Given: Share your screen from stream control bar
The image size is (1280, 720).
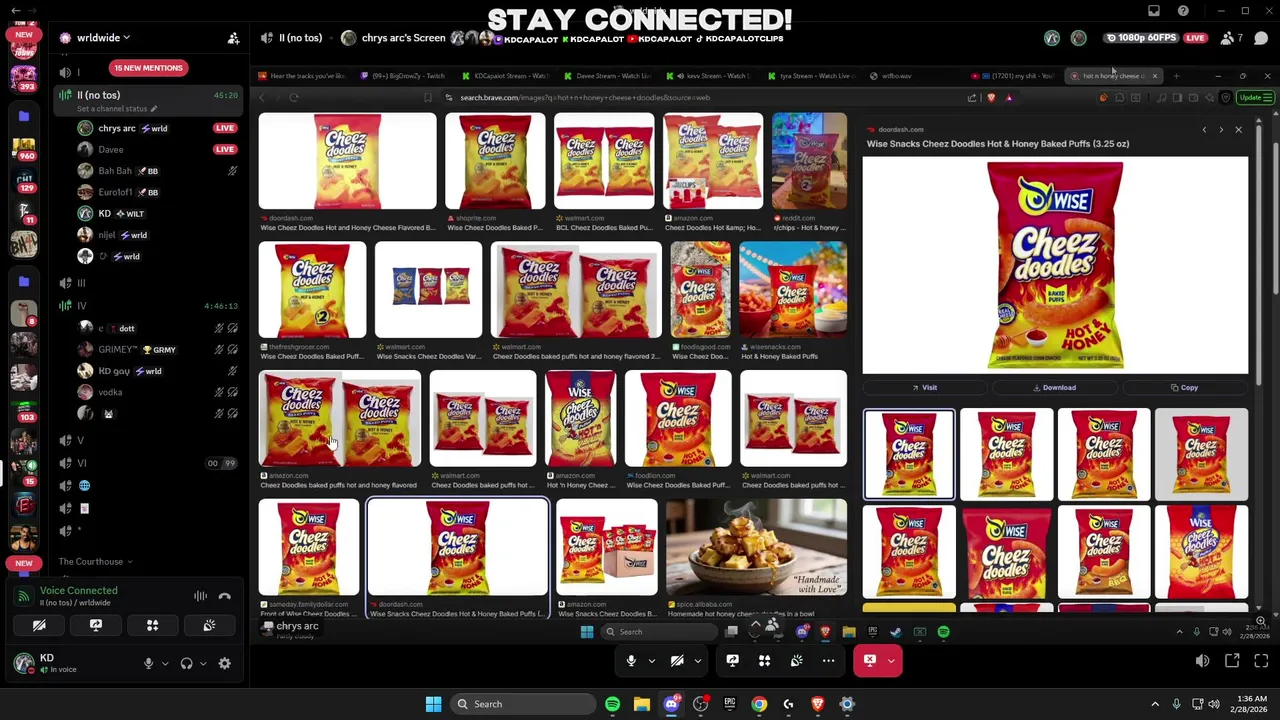Looking at the screenshot, I should click(x=732, y=661).
